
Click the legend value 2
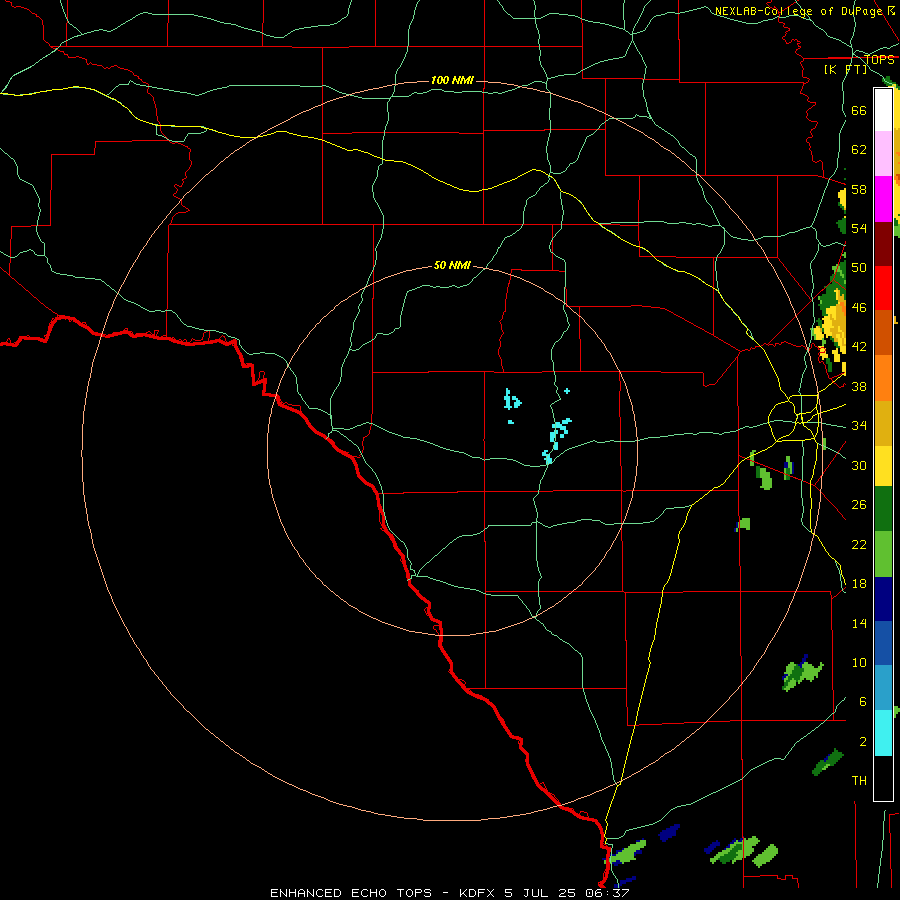click(863, 741)
